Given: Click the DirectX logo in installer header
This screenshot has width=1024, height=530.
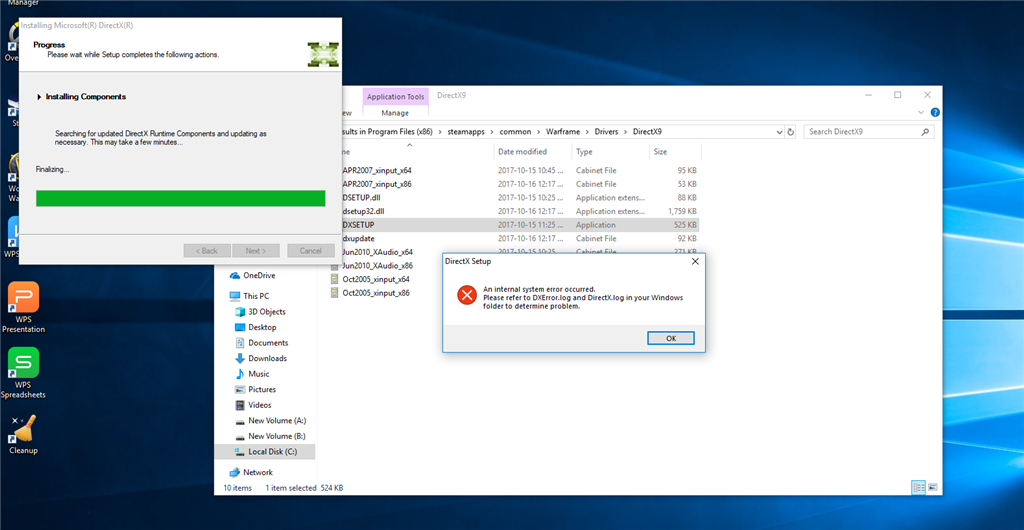Looking at the screenshot, I should 323,54.
